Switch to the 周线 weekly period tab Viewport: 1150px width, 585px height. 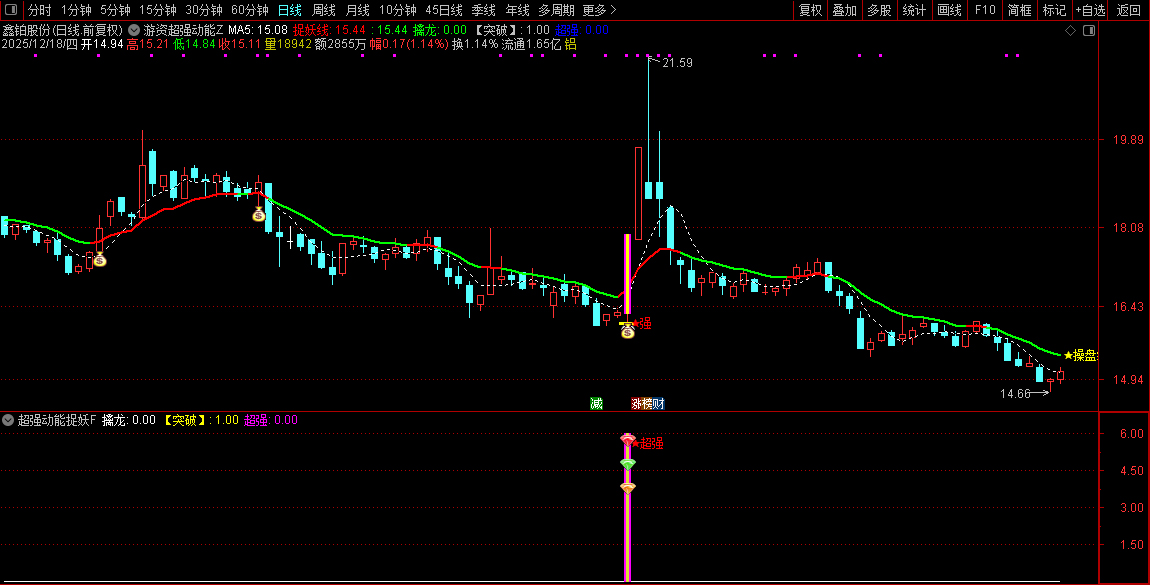[323, 10]
